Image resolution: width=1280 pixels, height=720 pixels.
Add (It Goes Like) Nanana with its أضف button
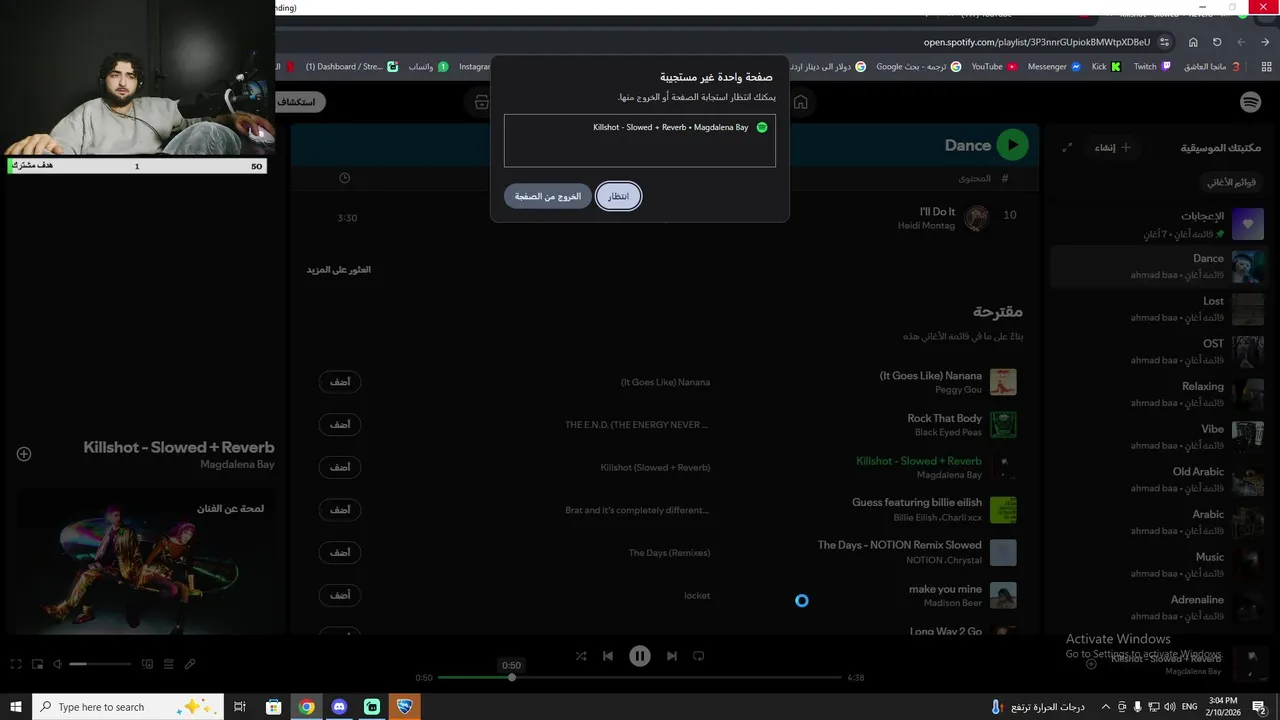340,382
